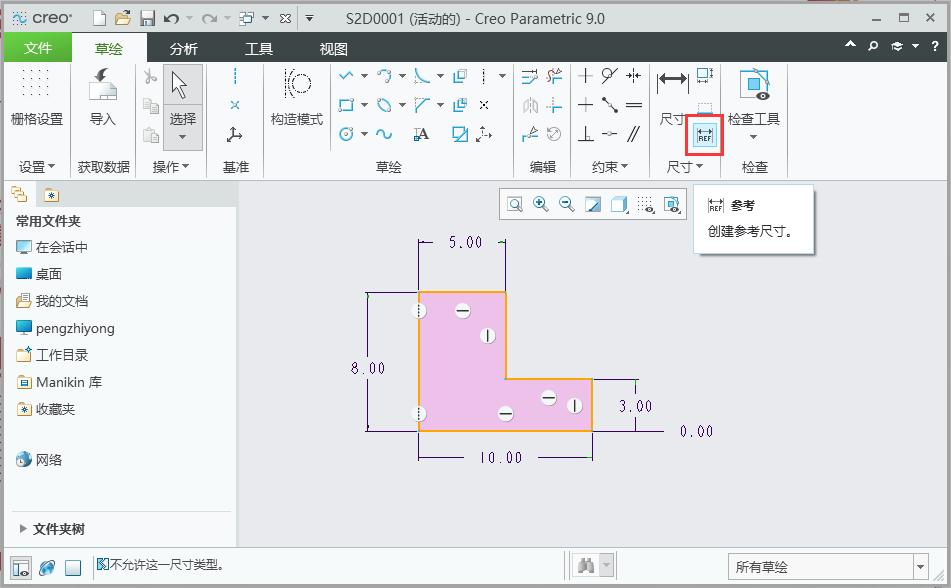Image resolution: width=951 pixels, height=588 pixels.
Task: Save the sketch via quick access bar
Action: (147, 17)
